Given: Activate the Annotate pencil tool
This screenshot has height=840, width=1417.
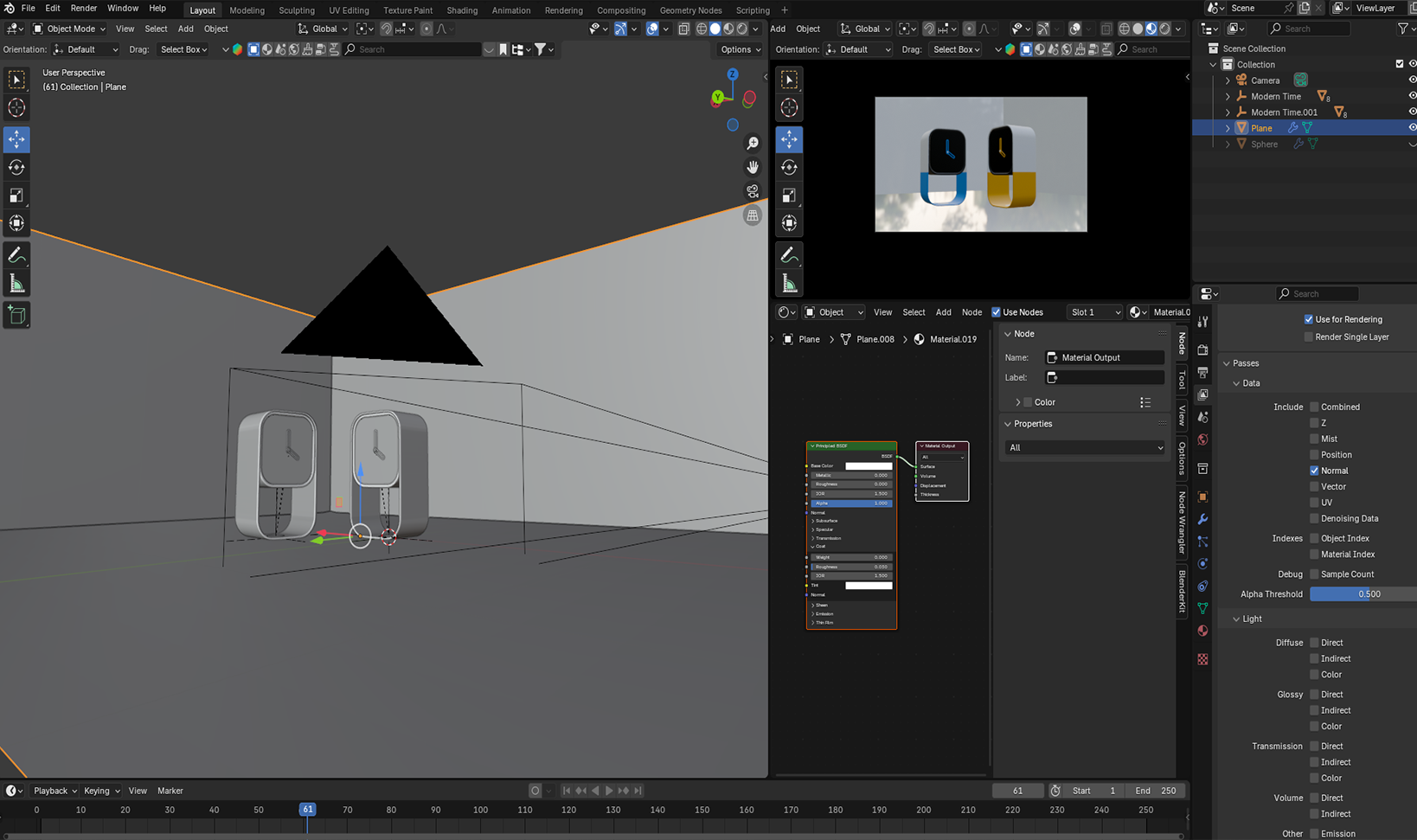Looking at the screenshot, I should (x=16, y=255).
